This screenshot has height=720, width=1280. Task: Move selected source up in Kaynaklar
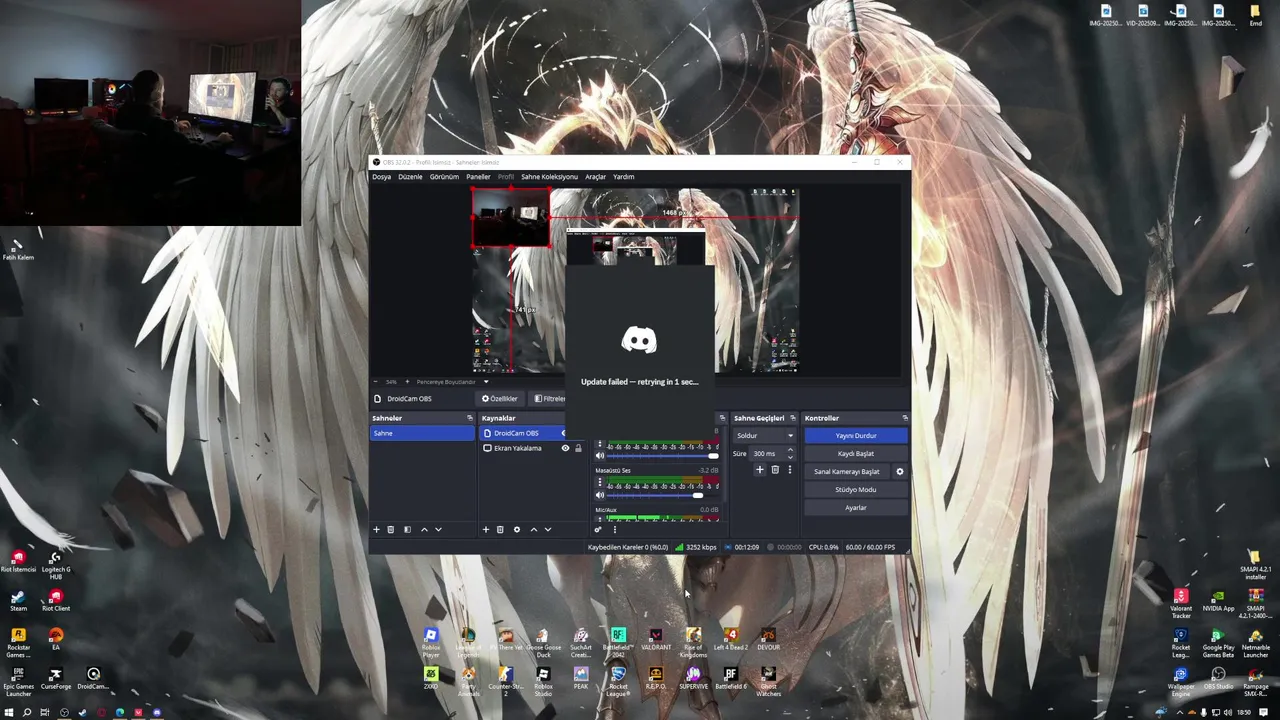pos(534,529)
